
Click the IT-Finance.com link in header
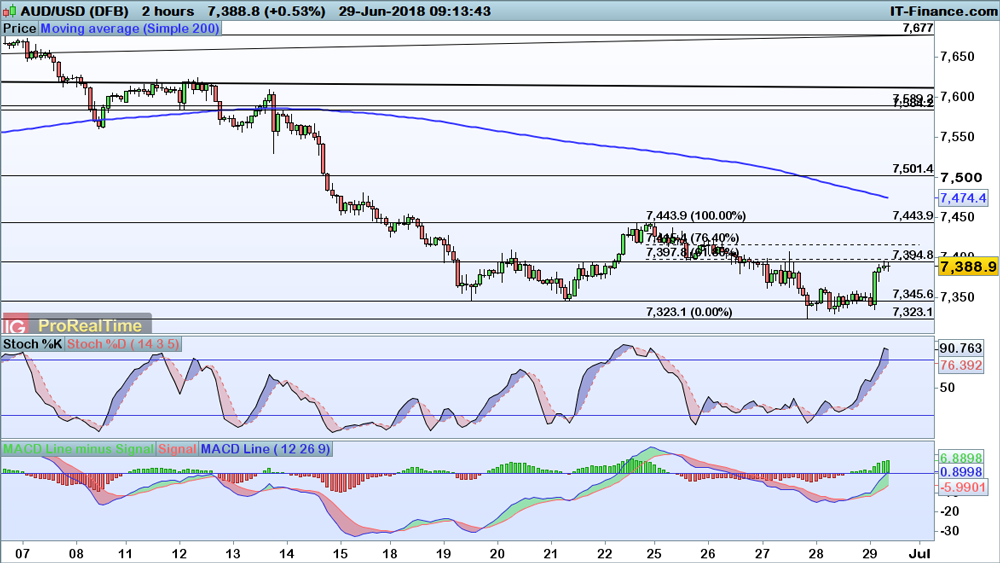point(943,11)
